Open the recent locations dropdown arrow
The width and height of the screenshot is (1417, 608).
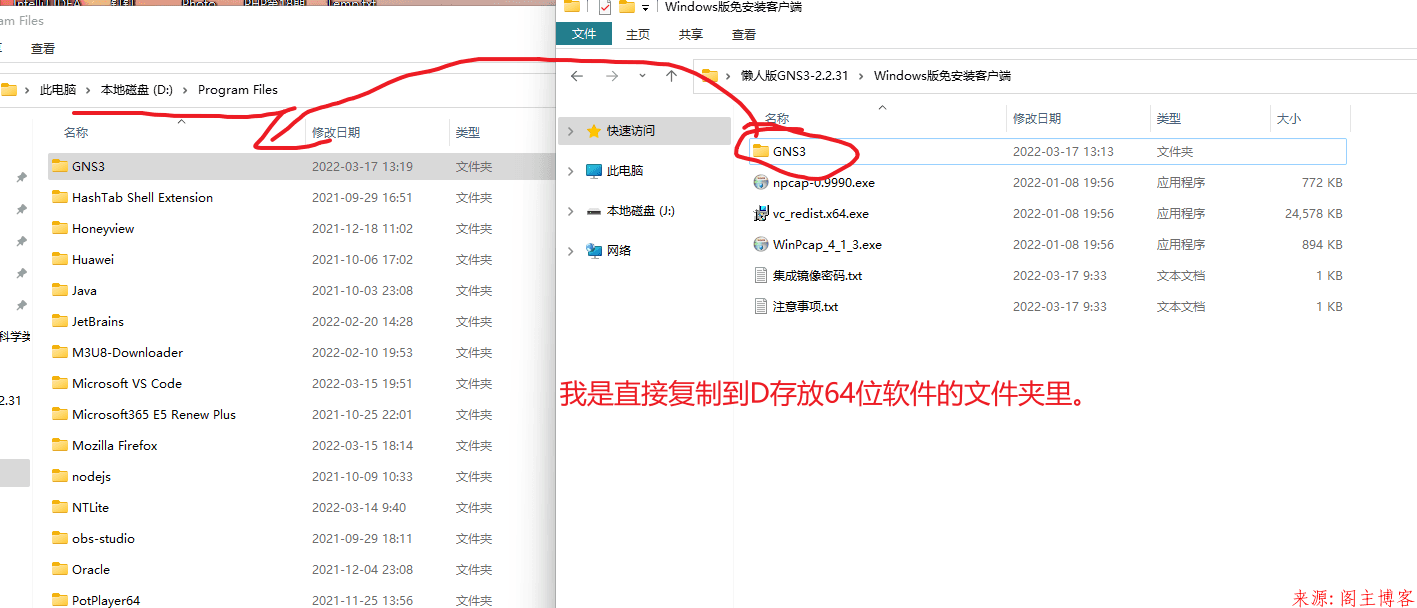pos(642,75)
